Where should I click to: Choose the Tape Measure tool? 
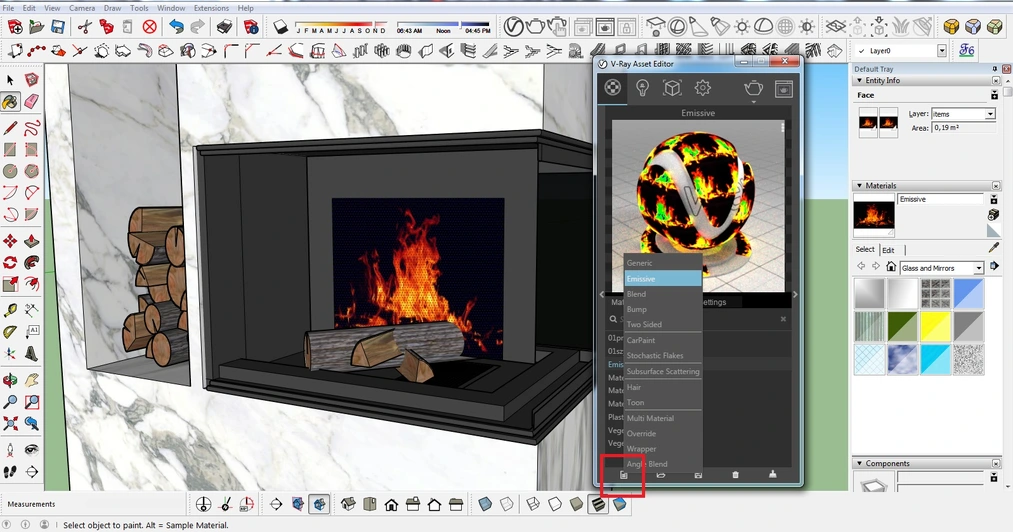pos(10,311)
